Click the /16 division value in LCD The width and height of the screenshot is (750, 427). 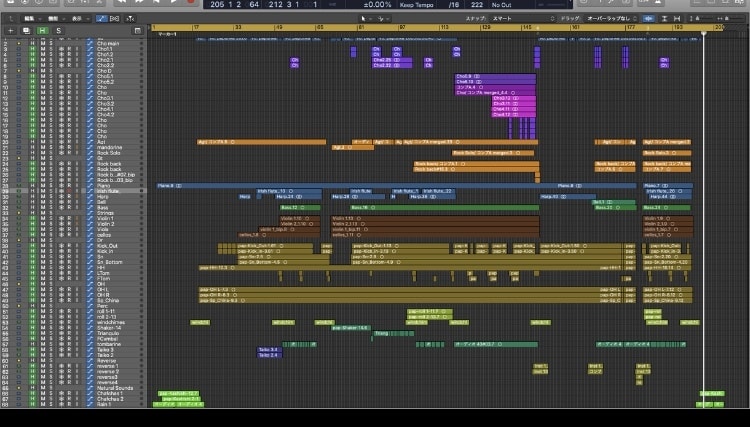pos(453,5)
